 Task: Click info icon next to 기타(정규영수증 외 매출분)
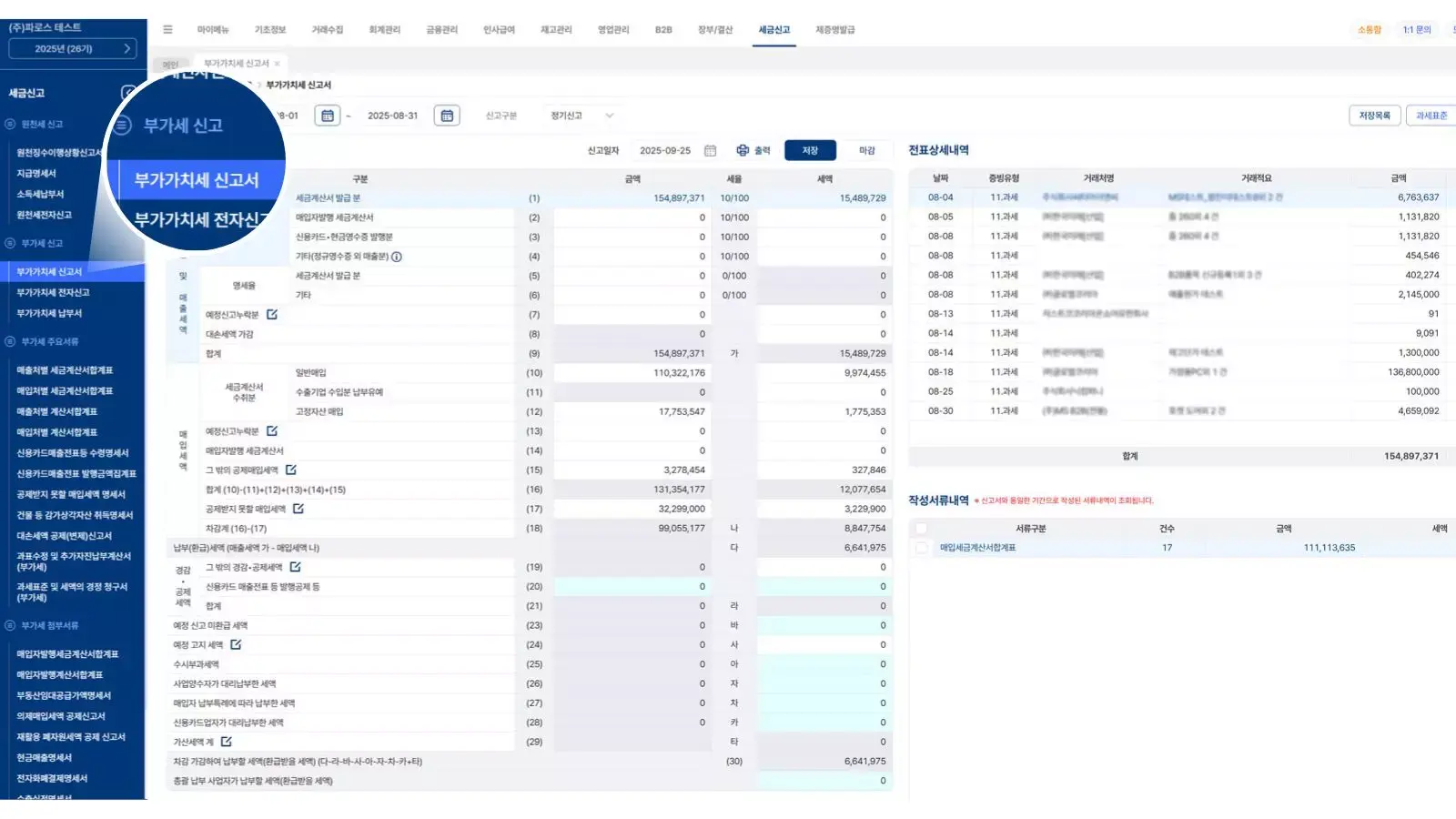click(x=397, y=257)
